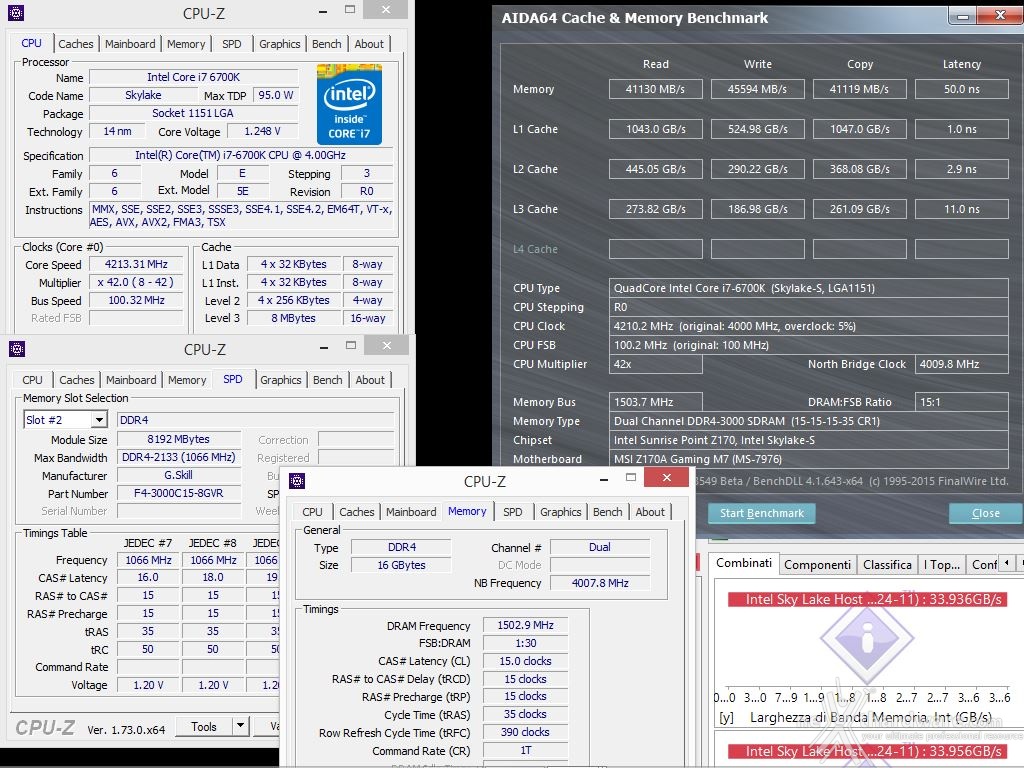This screenshot has height=768, width=1024.
Task: Click the L1 Cache Read result "1043.0 GB/s"
Action: [656, 129]
